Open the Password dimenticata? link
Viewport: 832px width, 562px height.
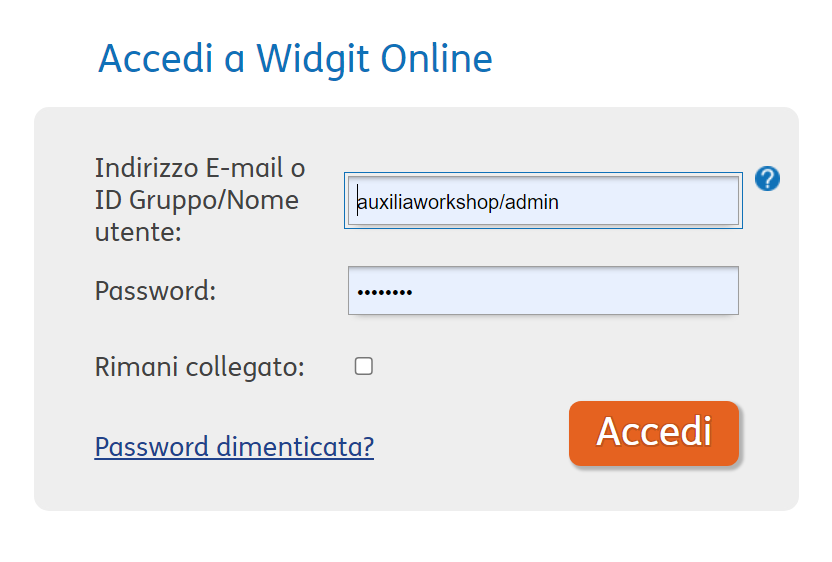(234, 446)
